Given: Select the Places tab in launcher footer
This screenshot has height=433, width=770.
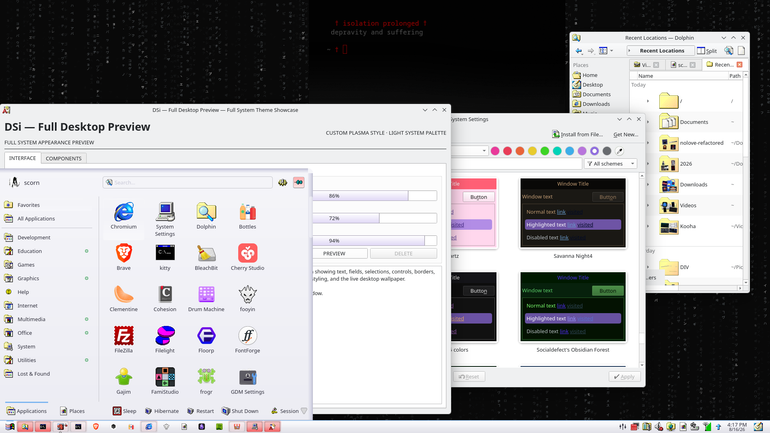Looking at the screenshot, I should click(72, 411).
